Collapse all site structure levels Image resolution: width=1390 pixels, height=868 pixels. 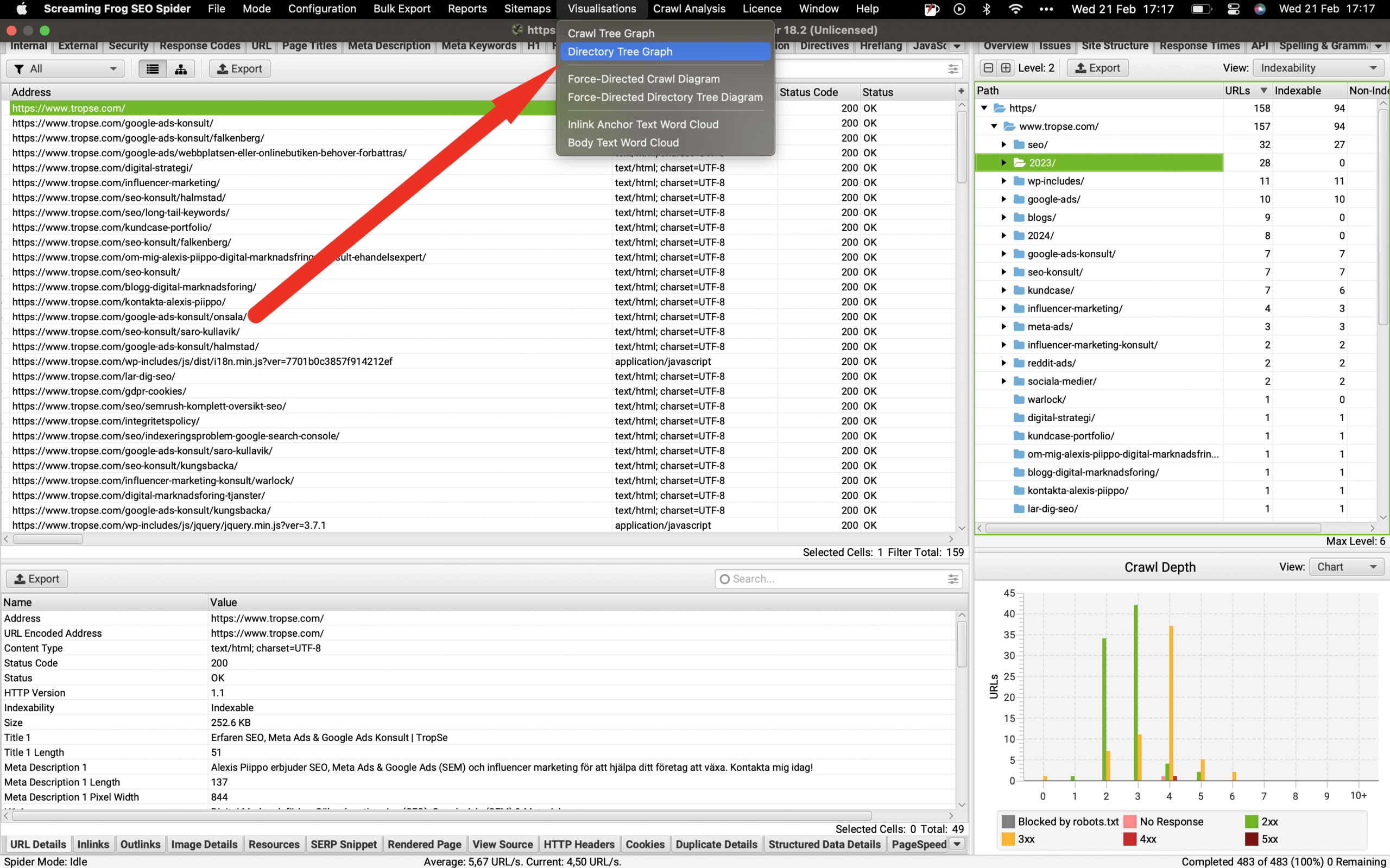[x=988, y=68]
